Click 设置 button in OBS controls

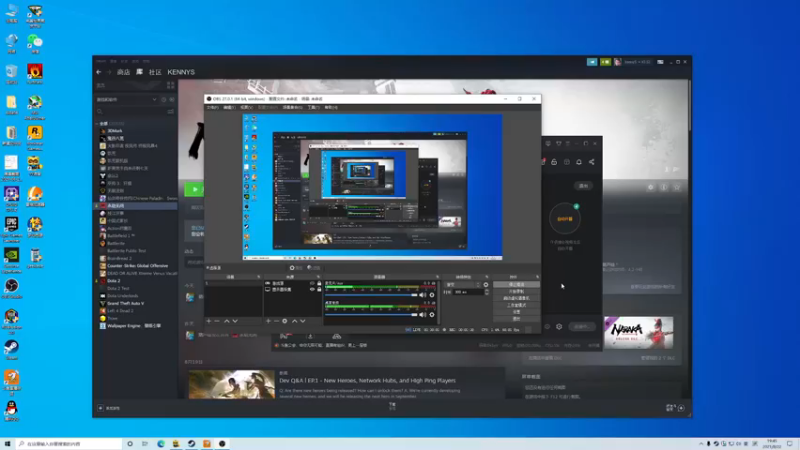click(x=516, y=312)
